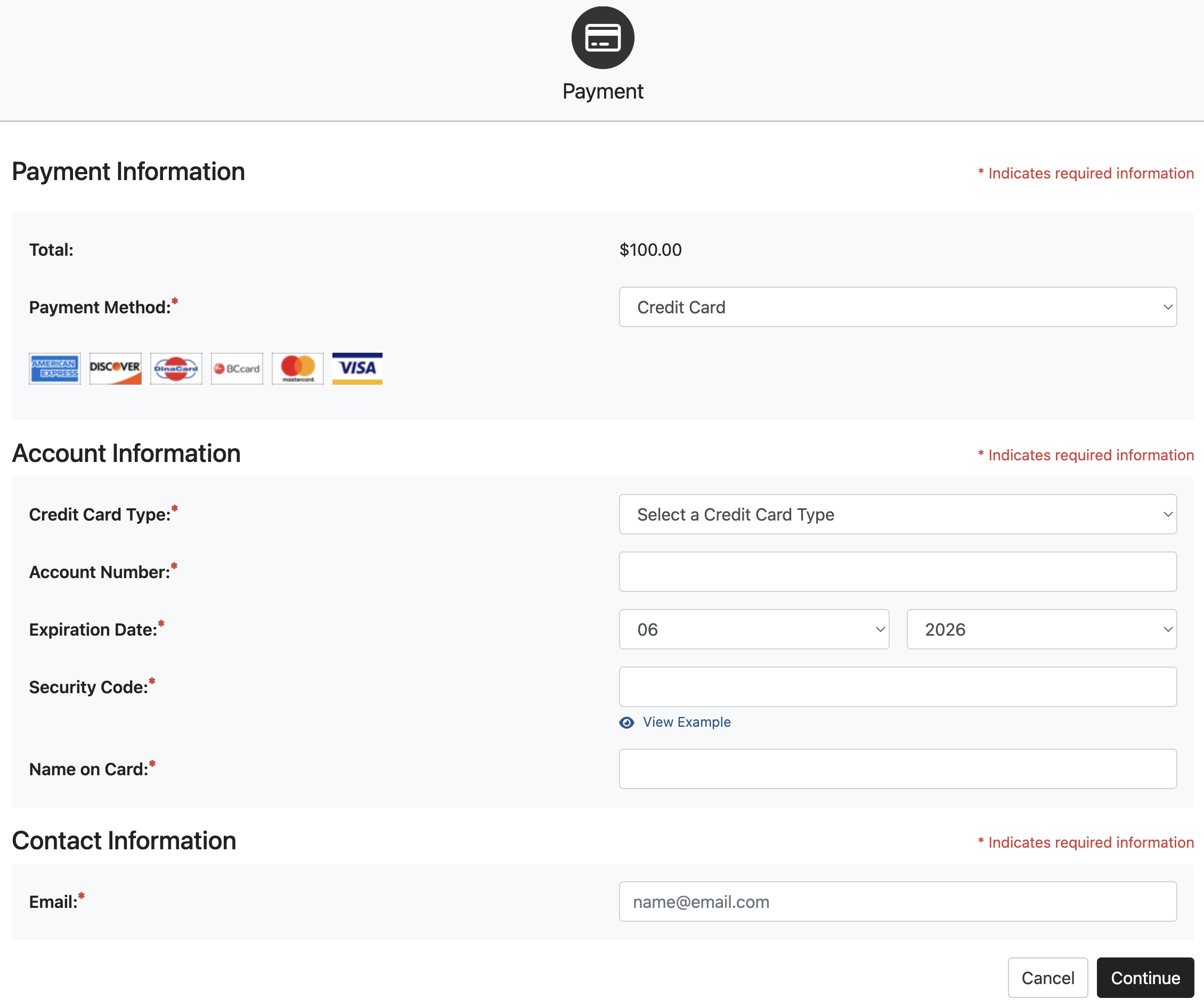Open the View Example link
Screen dimensions: 1204x1007
coord(687,722)
